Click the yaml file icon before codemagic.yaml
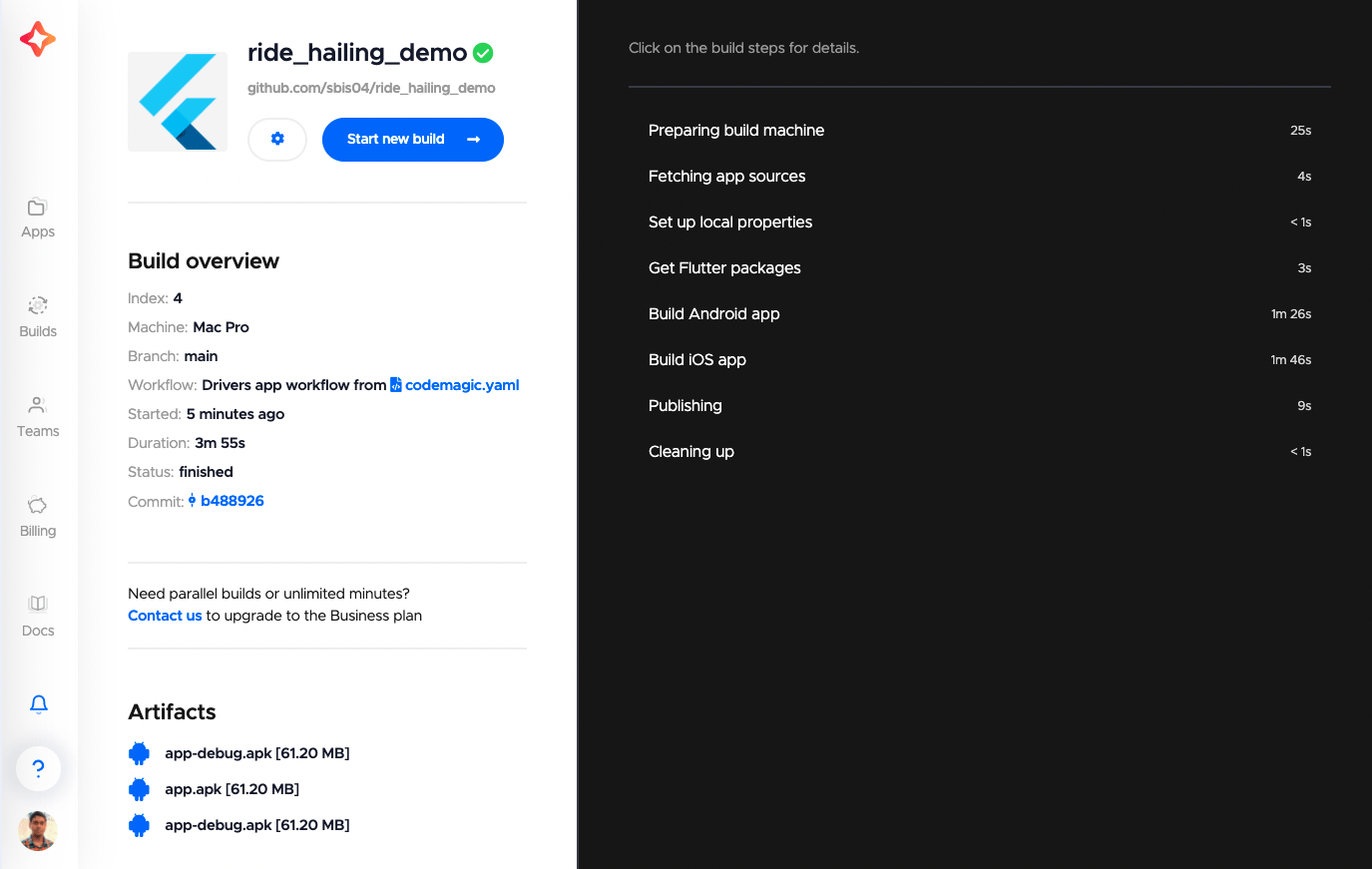1372x869 pixels. (395, 385)
